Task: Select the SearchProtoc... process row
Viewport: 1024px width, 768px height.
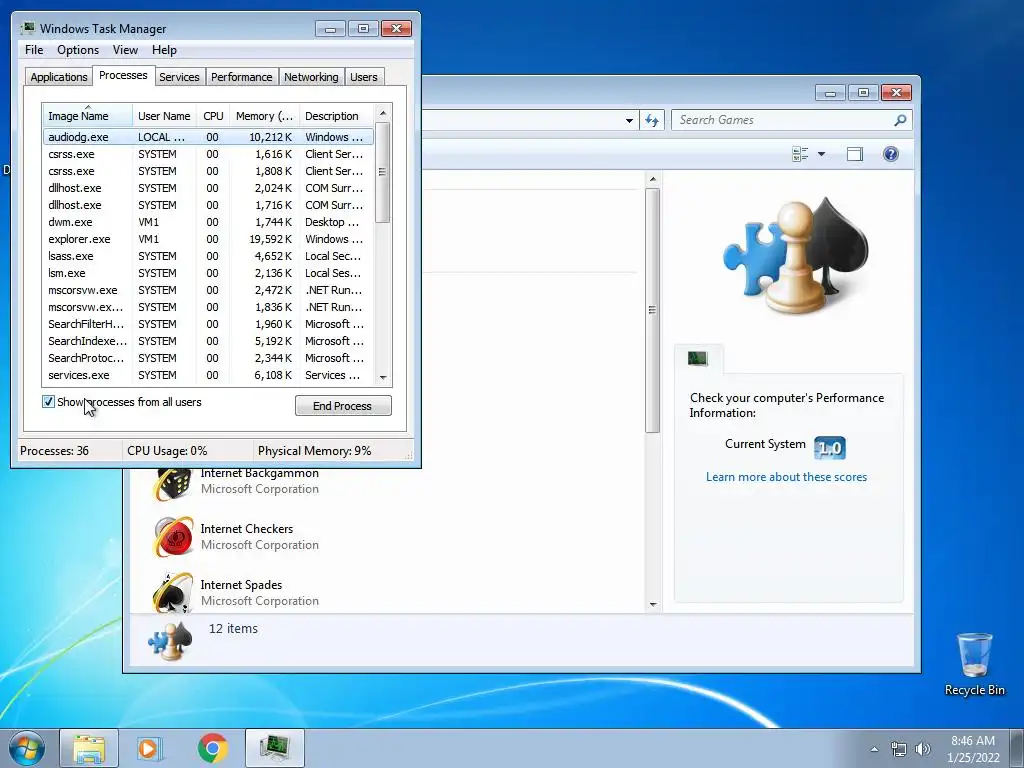Action: pos(208,358)
